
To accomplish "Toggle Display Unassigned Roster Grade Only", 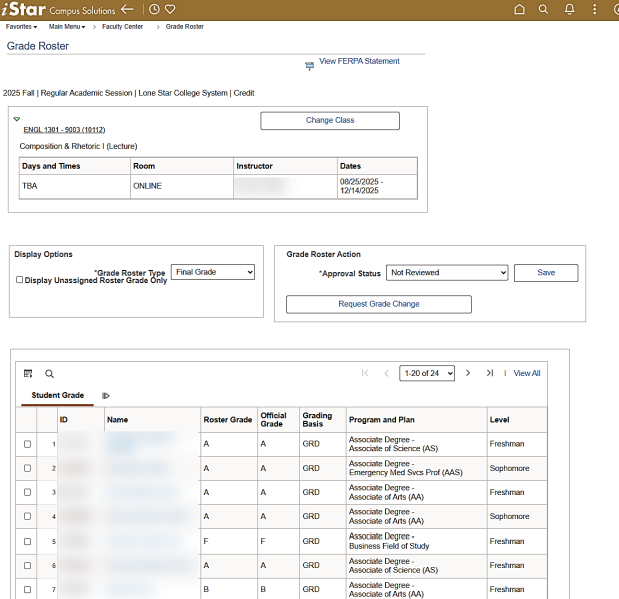I will [x=19, y=280].
